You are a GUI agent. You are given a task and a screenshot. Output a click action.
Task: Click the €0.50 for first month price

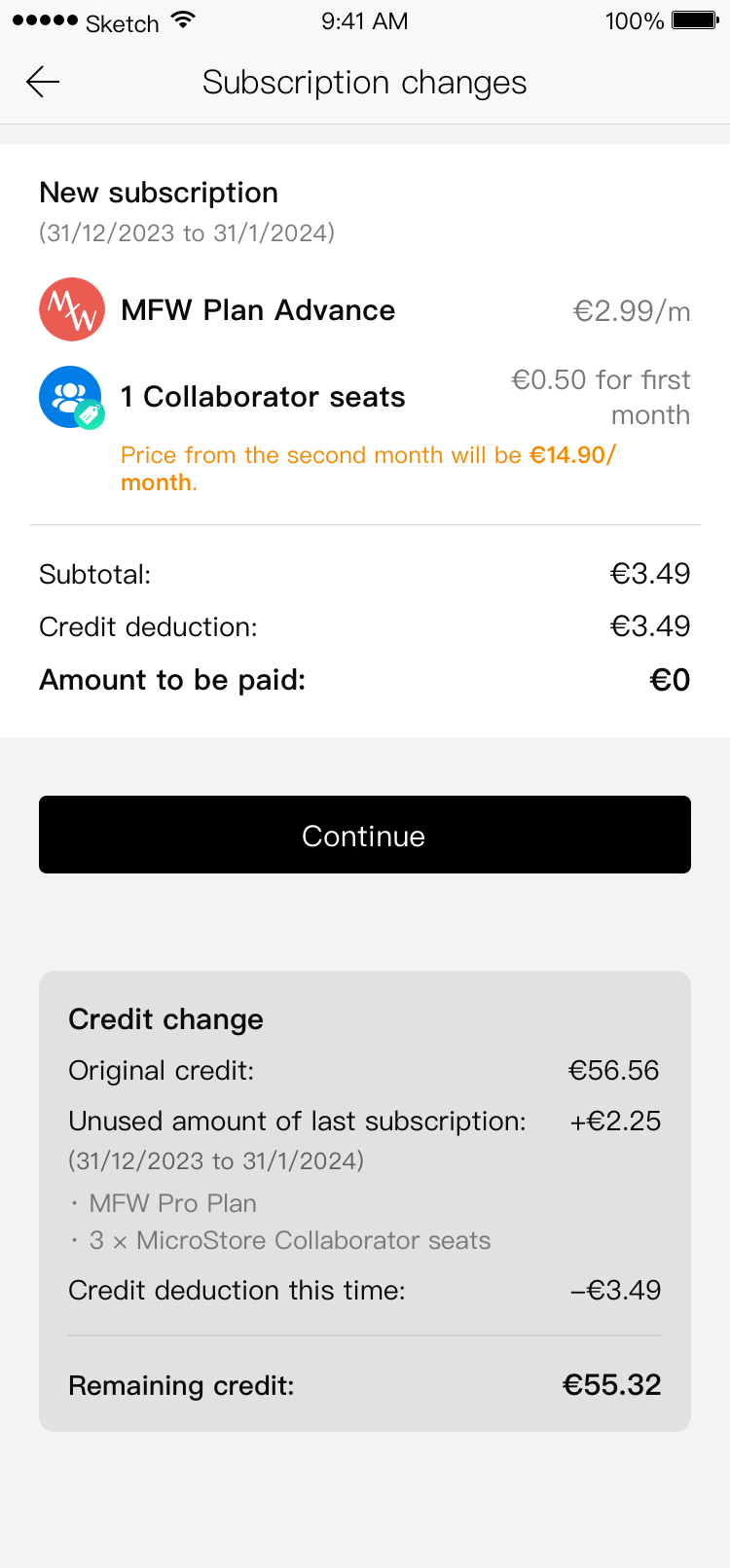tap(602, 397)
